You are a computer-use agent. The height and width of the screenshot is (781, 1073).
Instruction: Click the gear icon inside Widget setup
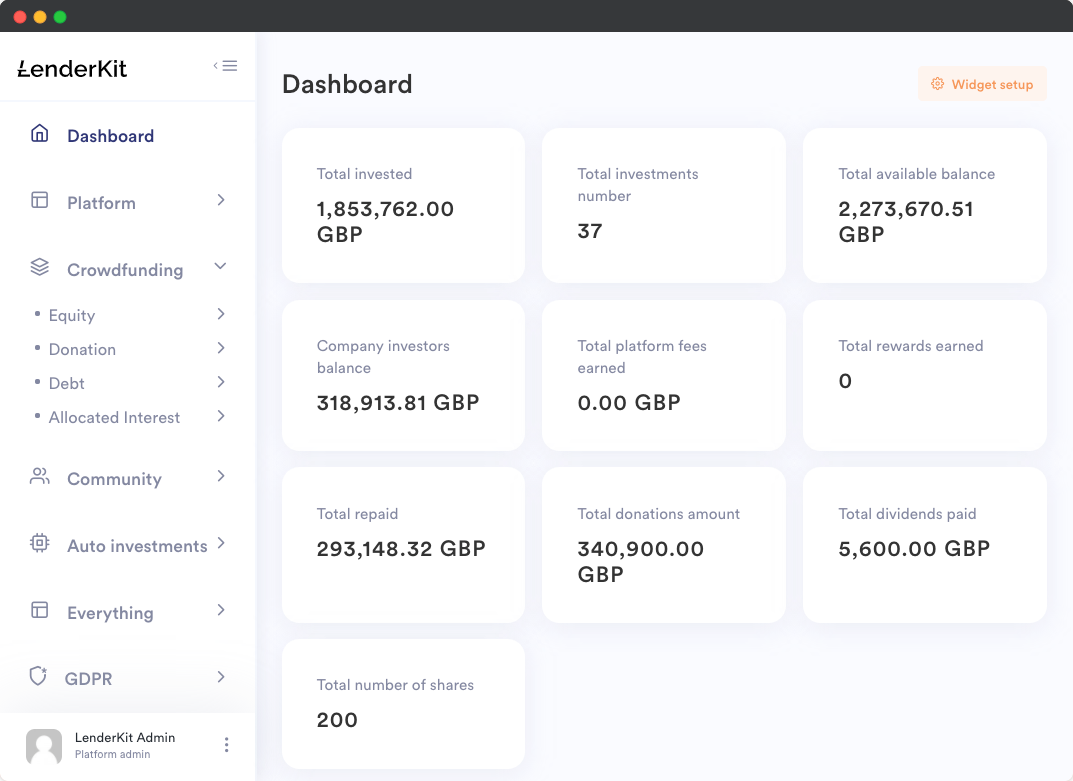coord(937,84)
